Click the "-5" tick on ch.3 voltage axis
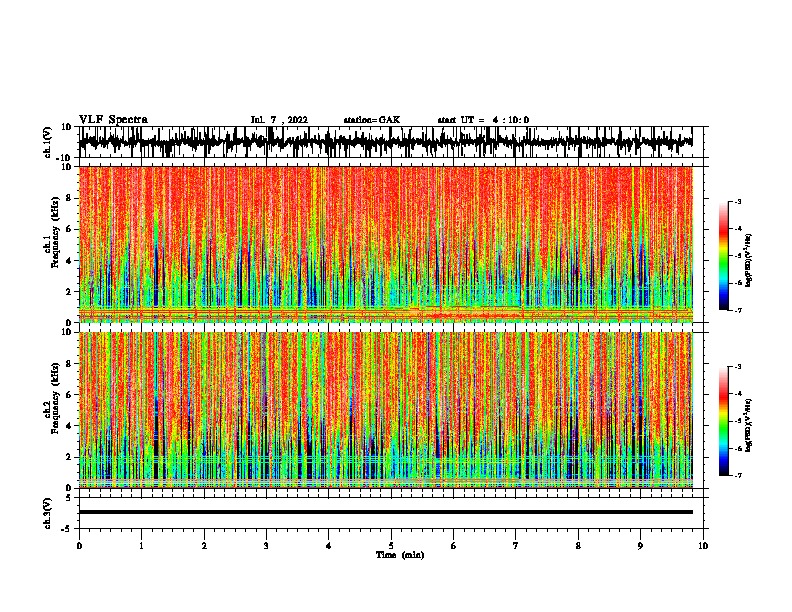Viewport: 792px width, 612px height. [x=67, y=529]
